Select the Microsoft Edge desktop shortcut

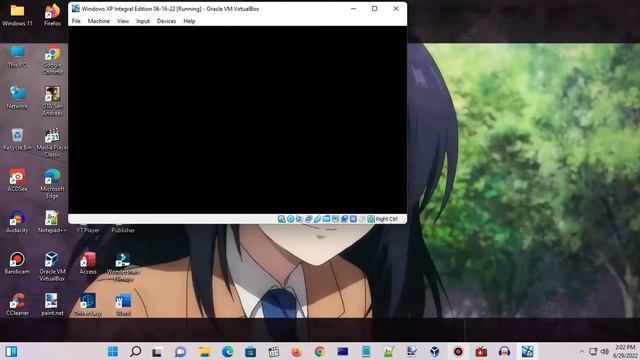tap(52, 184)
